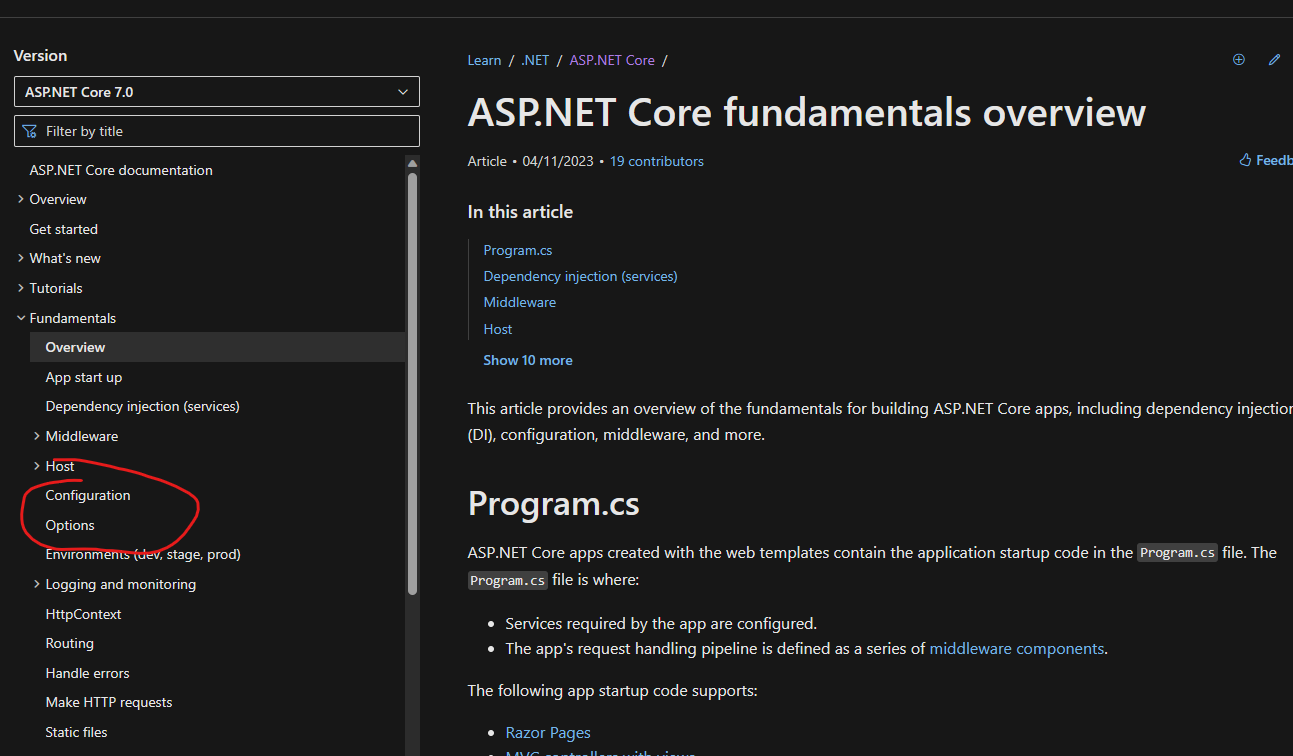Image resolution: width=1293 pixels, height=756 pixels.
Task: Click the edit pencil icon
Action: [x=1274, y=60]
